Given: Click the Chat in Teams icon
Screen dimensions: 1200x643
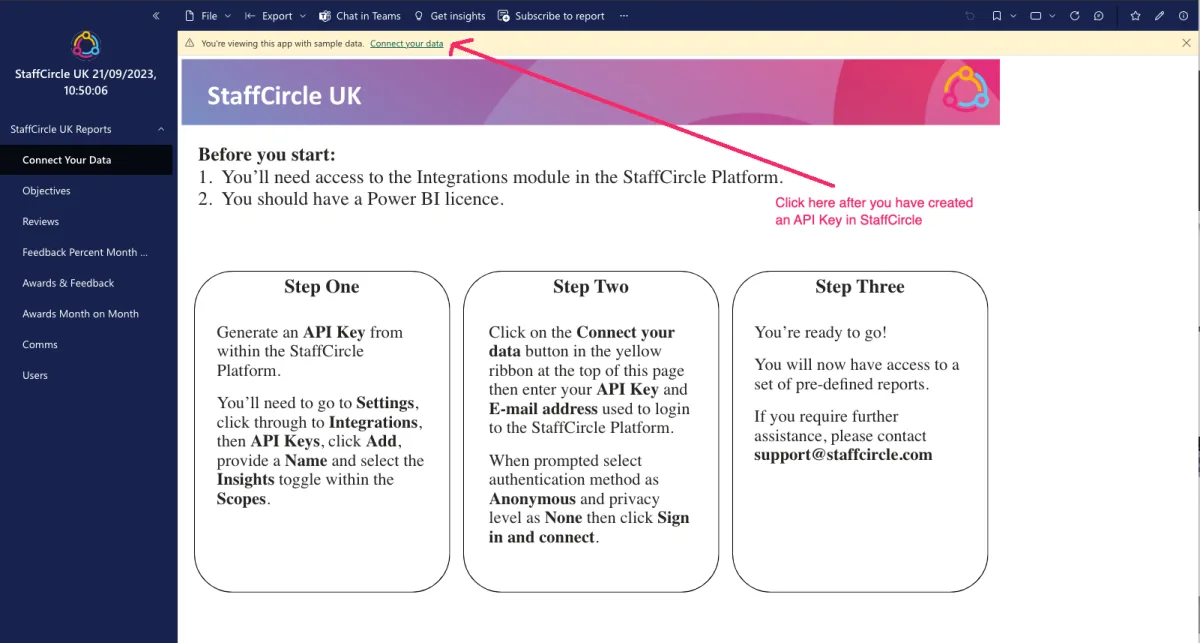Looking at the screenshot, I should click(x=325, y=16).
